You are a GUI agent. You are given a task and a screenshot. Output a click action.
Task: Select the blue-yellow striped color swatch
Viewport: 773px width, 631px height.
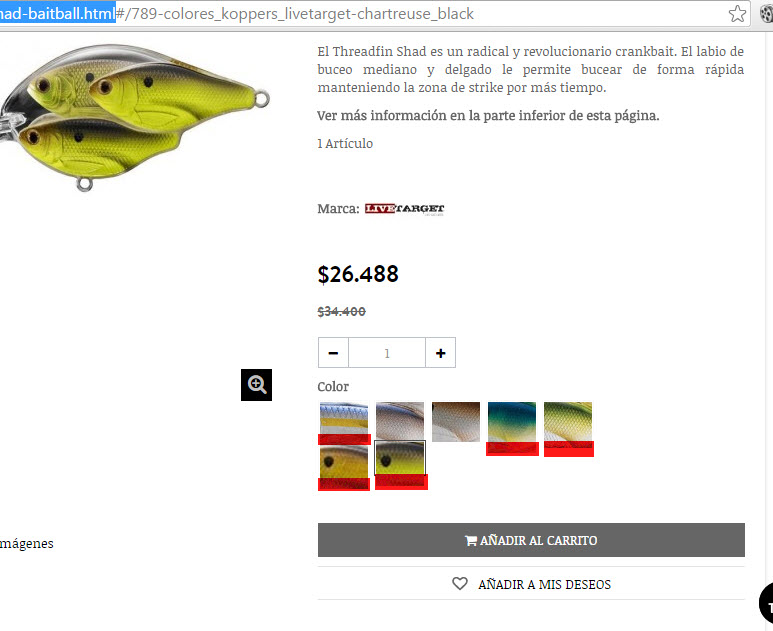pyautogui.click(x=344, y=422)
